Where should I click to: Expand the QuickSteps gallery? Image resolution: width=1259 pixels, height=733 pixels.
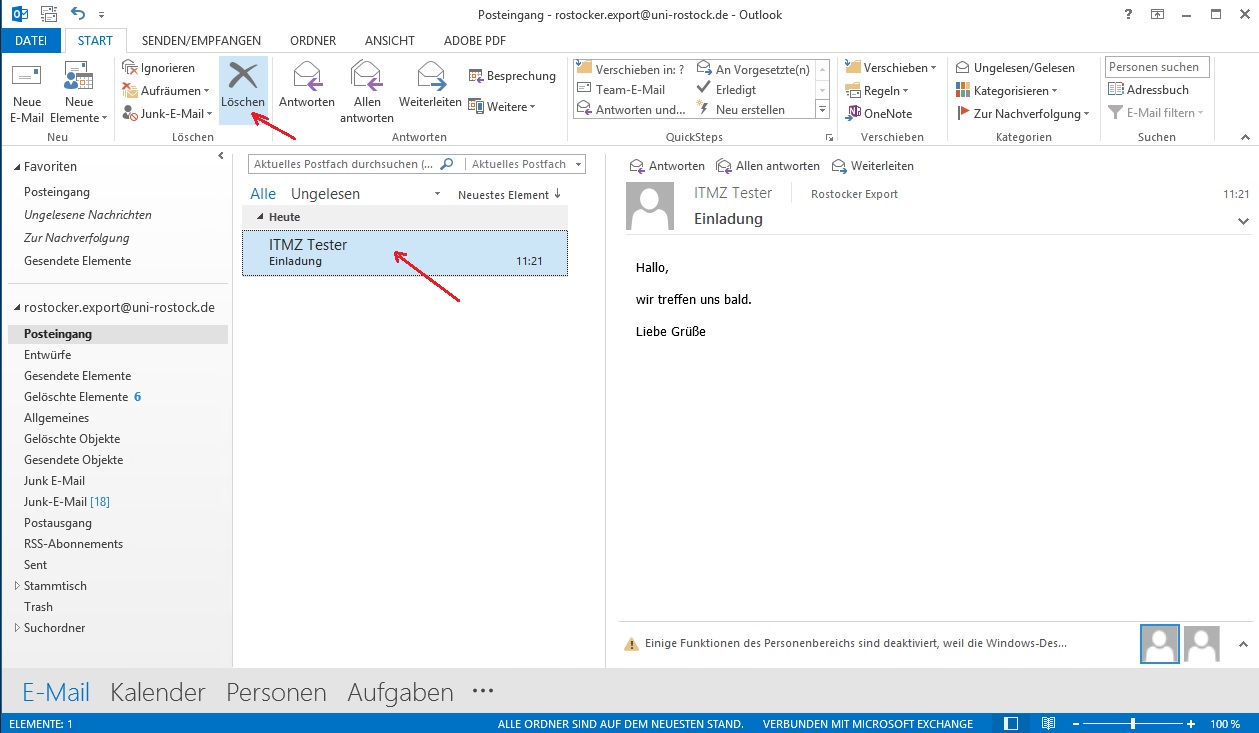[822, 110]
